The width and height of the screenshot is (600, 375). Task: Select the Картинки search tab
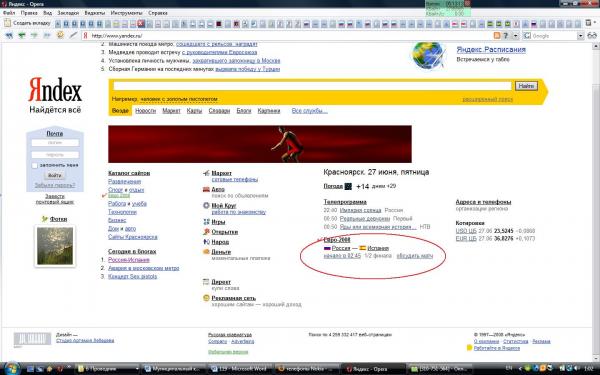(269, 111)
